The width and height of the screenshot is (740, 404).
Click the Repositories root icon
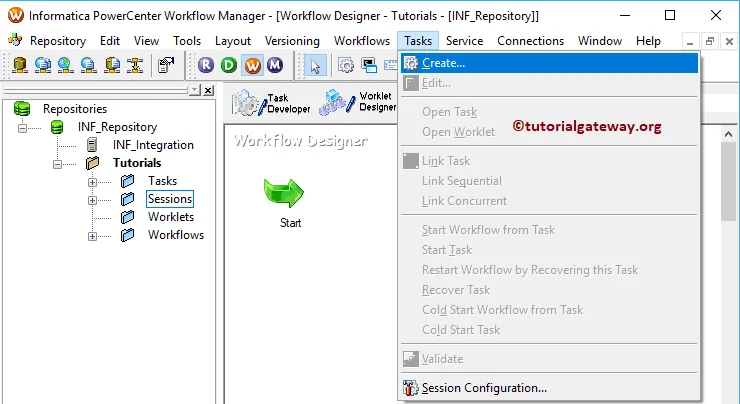(22, 109)
